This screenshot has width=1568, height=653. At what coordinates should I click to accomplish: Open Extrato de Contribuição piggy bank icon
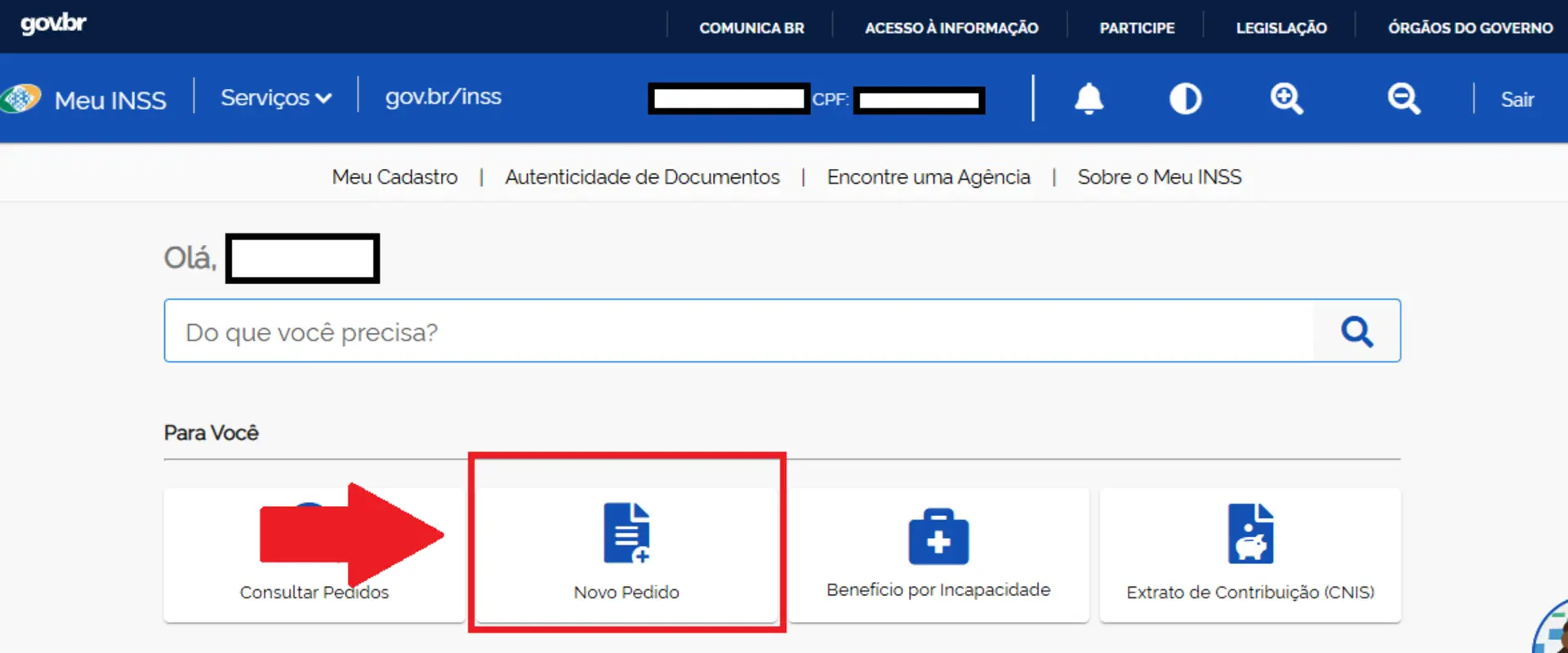pos(1250,533)
